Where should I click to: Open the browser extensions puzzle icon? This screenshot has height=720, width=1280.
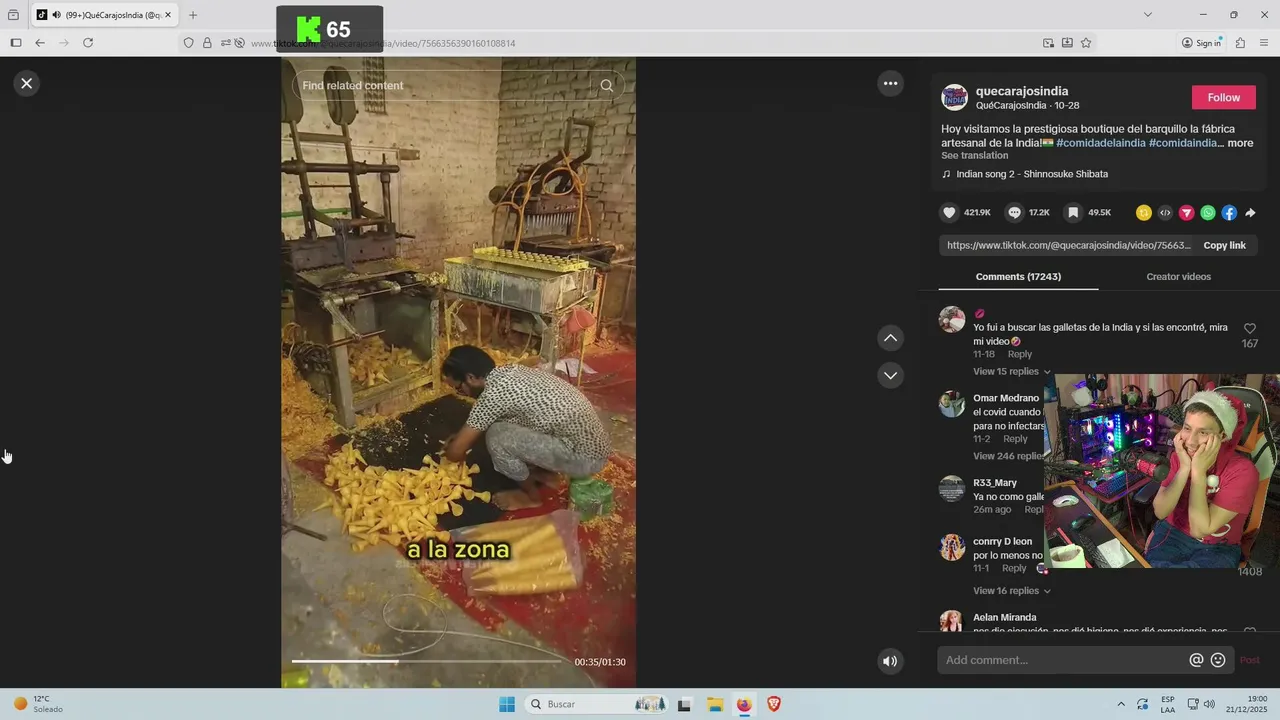(x=1240, y=43)
